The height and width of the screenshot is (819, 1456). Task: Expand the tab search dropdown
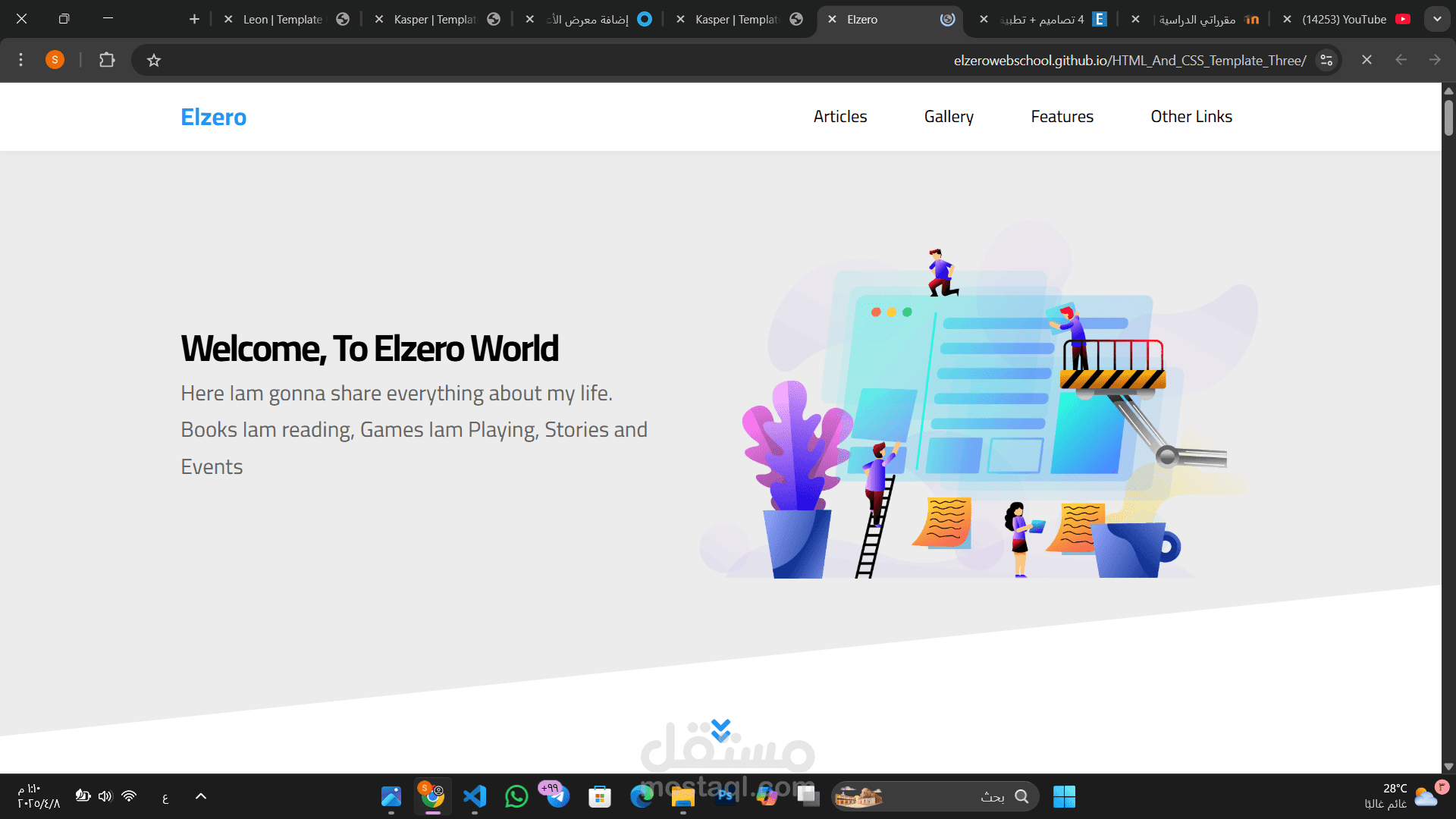1436,19
